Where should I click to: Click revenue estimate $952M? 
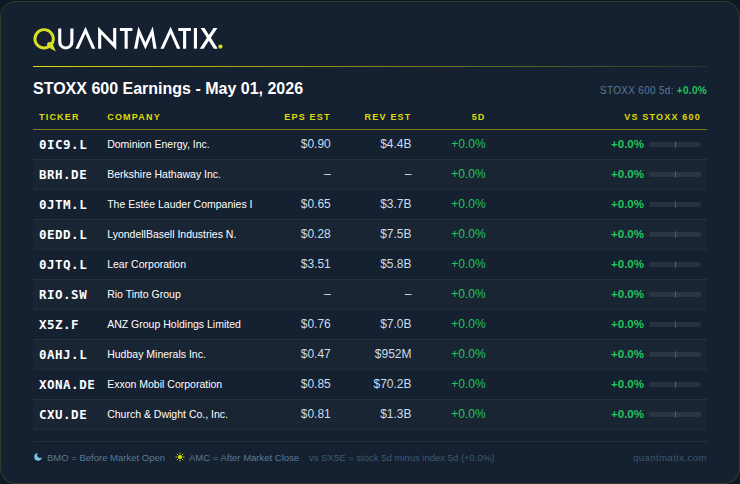(x=393, y=354)
